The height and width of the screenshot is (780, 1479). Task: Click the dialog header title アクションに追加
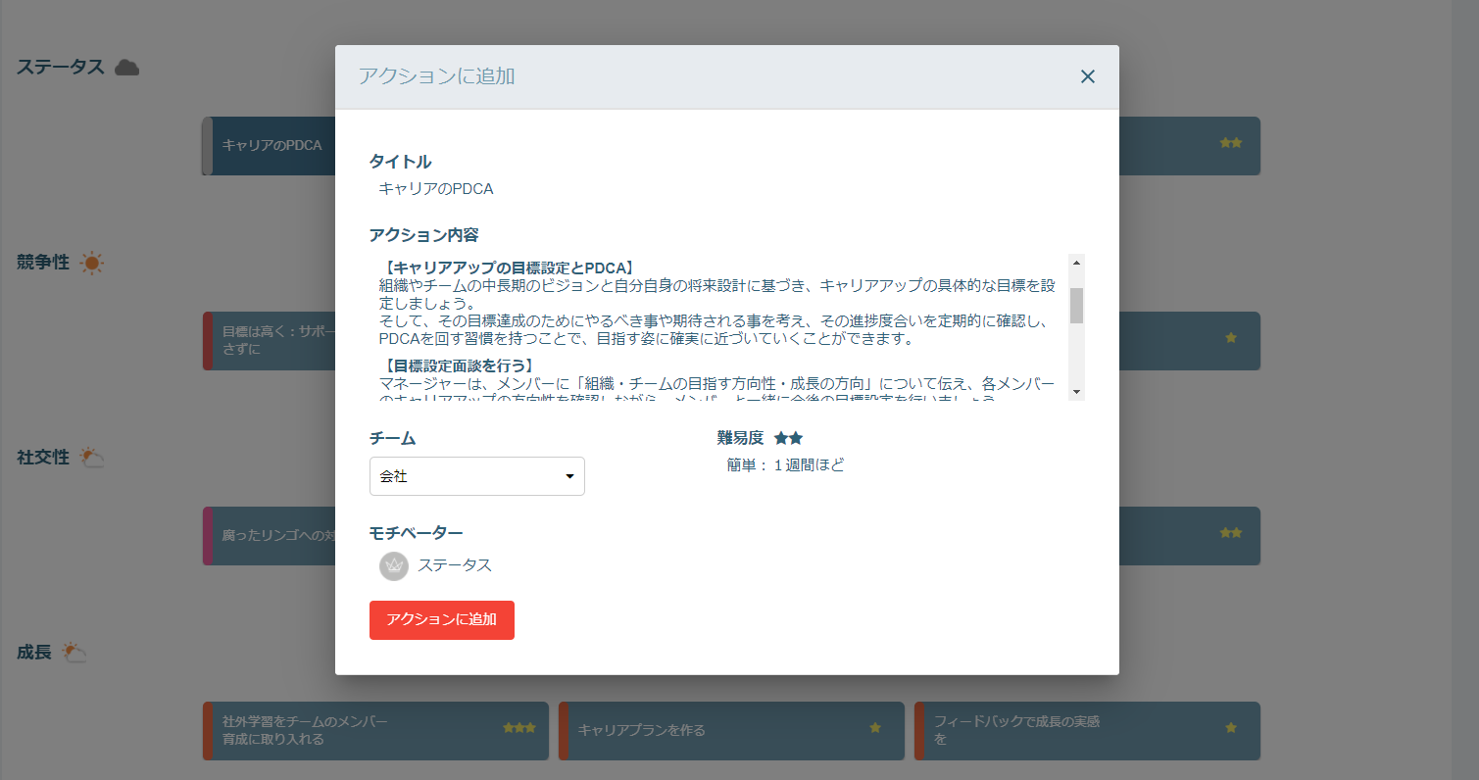click(437, 76)
